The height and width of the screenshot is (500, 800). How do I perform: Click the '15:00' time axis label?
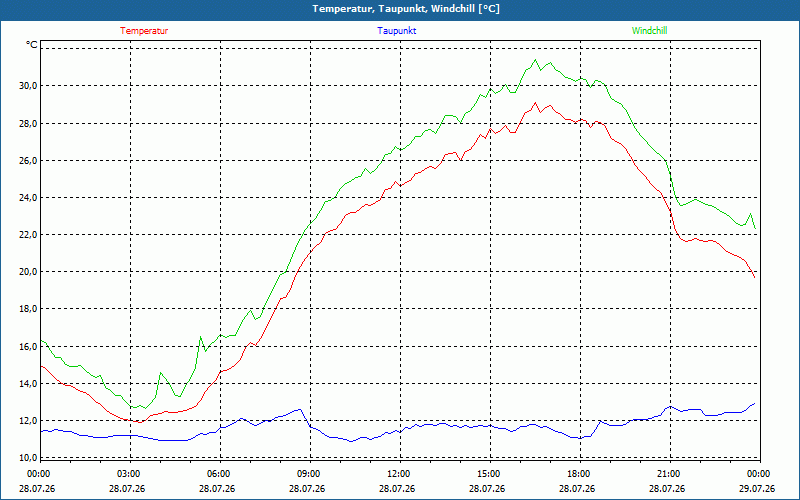[489, 473]
